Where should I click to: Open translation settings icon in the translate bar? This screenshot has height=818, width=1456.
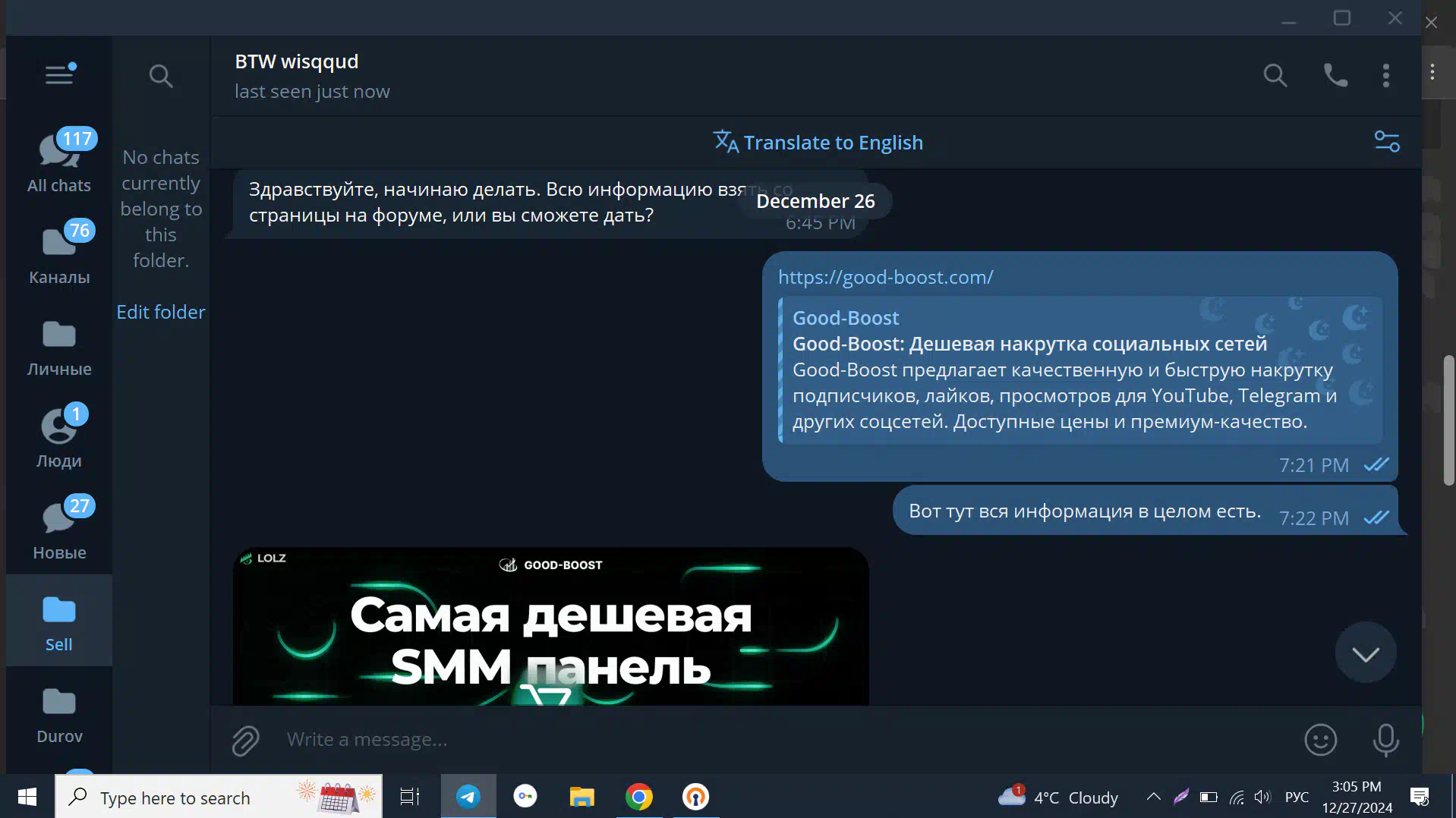point(1387,142)
